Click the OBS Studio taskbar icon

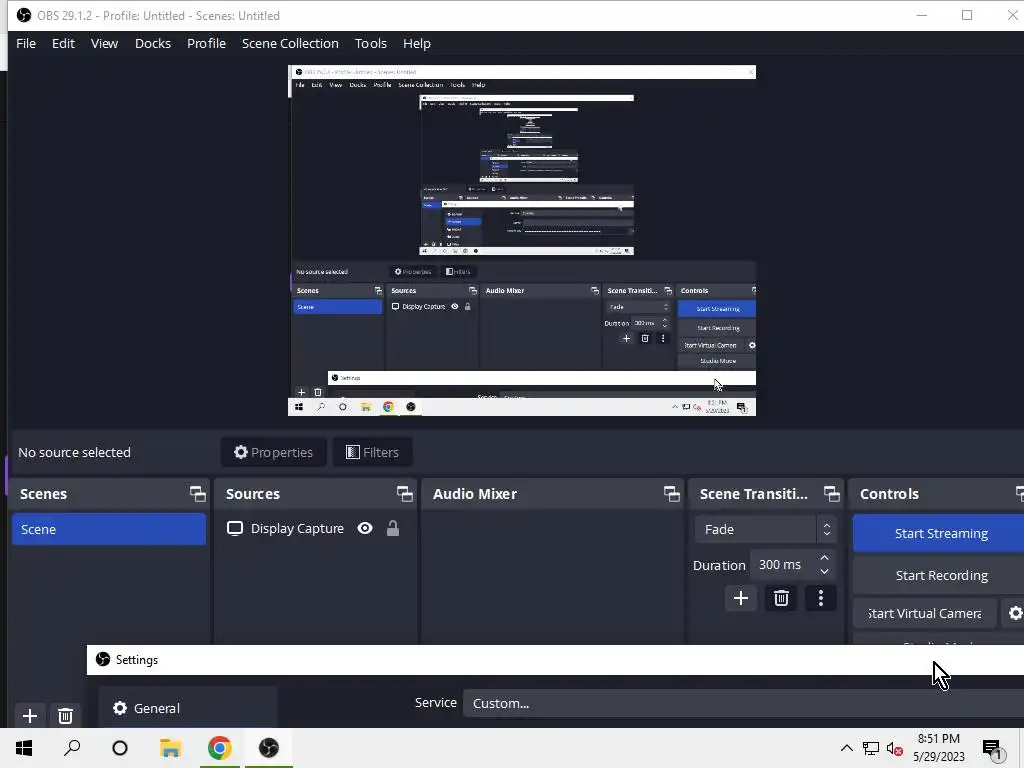pyautogui.click(x=268, y=748)
